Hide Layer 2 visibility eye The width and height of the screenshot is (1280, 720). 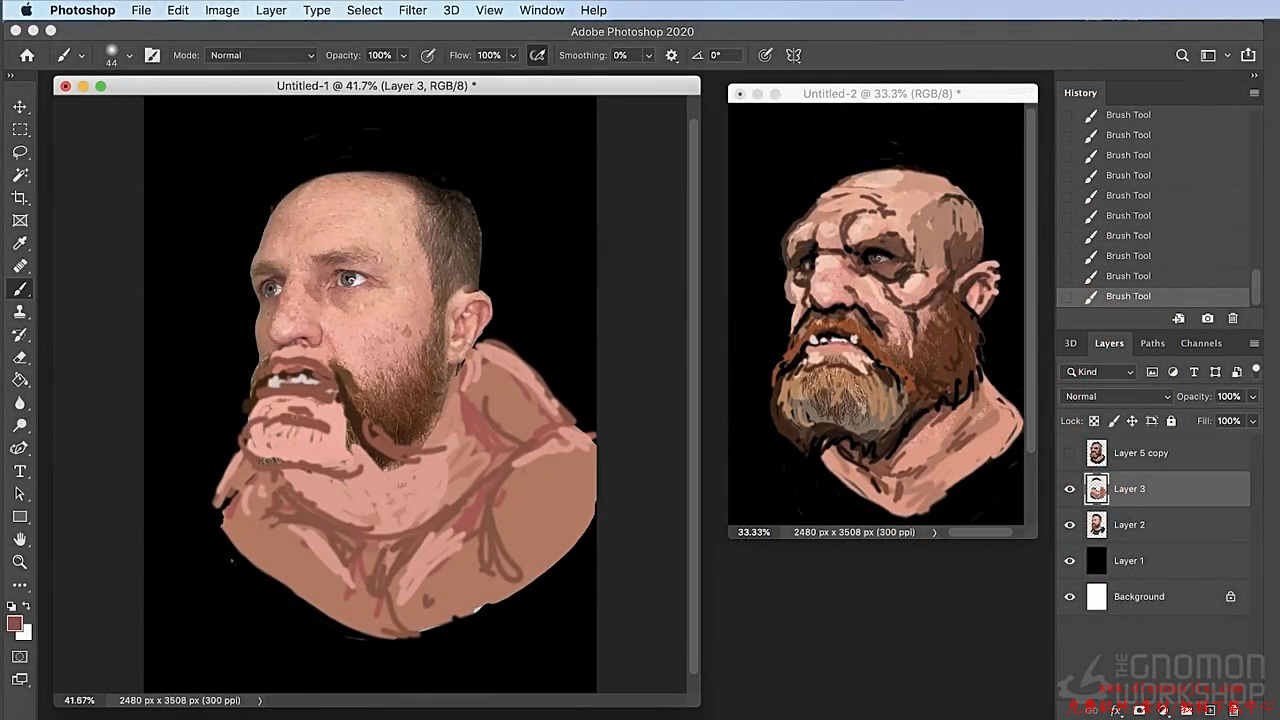pyautogui.click(x=1070, y=525)
